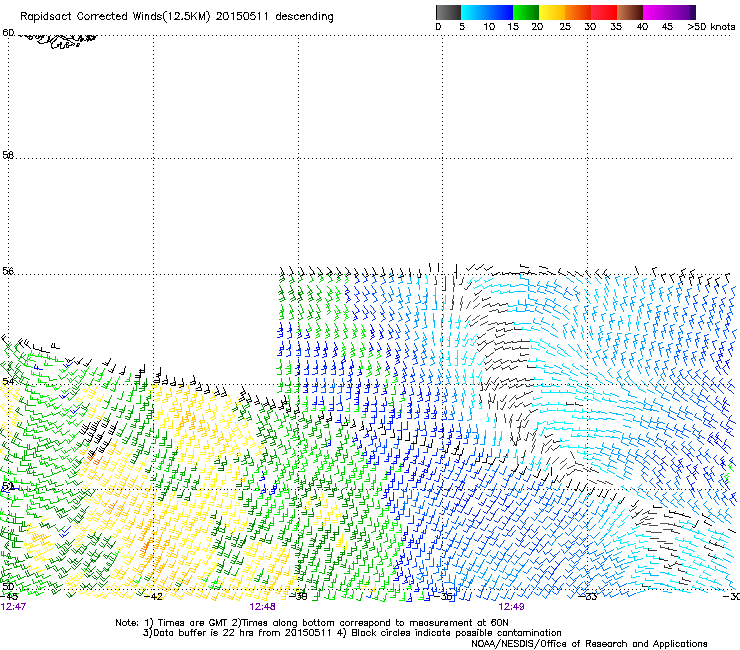Click the red 30-35 knots color segment
The image size is (740, 650).
[604, 12]
